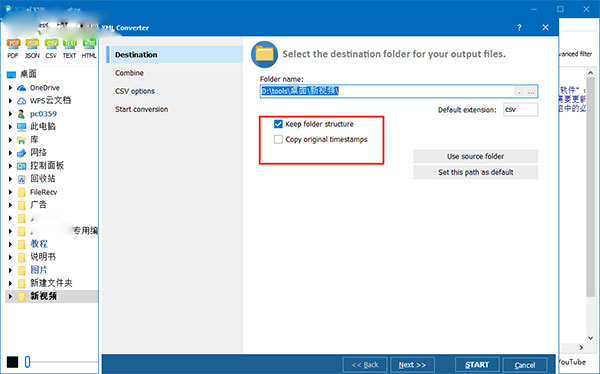Expand the 新视频 tree node
Screen dimensions: 600x374
10,296
